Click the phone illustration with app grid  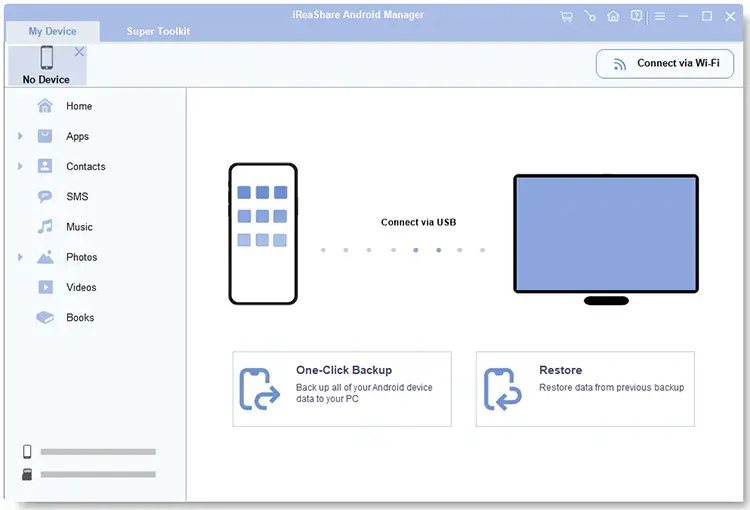coord(263,234)
